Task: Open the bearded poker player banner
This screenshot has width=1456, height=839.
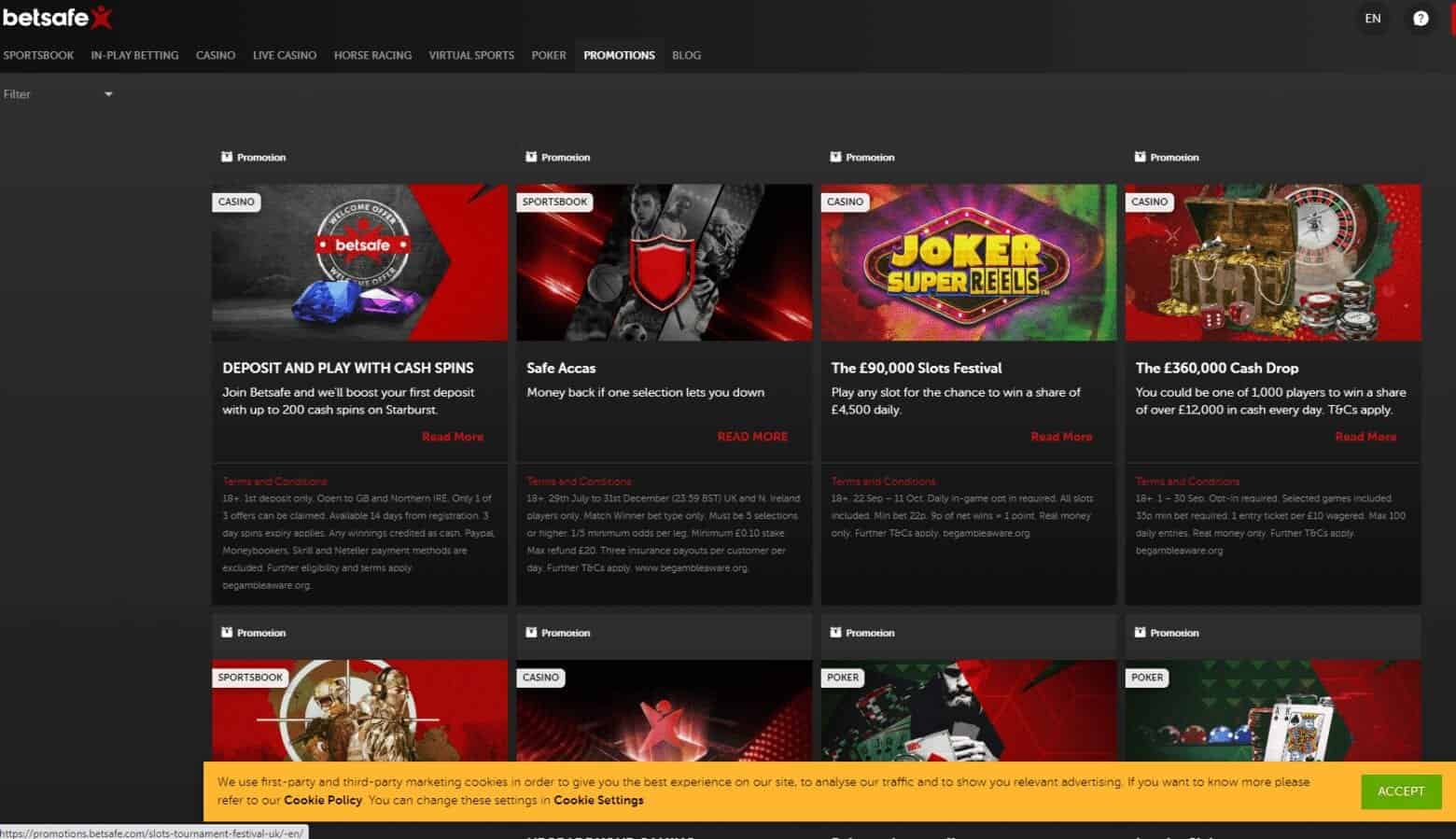Action: tap(968, 711)
